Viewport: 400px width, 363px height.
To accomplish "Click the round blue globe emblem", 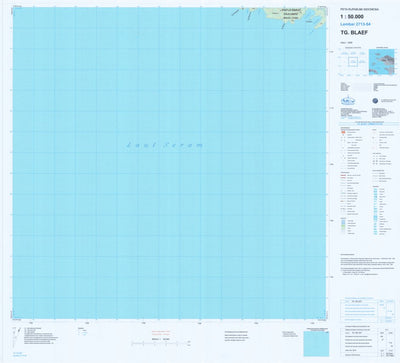I will (x=375, y=101).
